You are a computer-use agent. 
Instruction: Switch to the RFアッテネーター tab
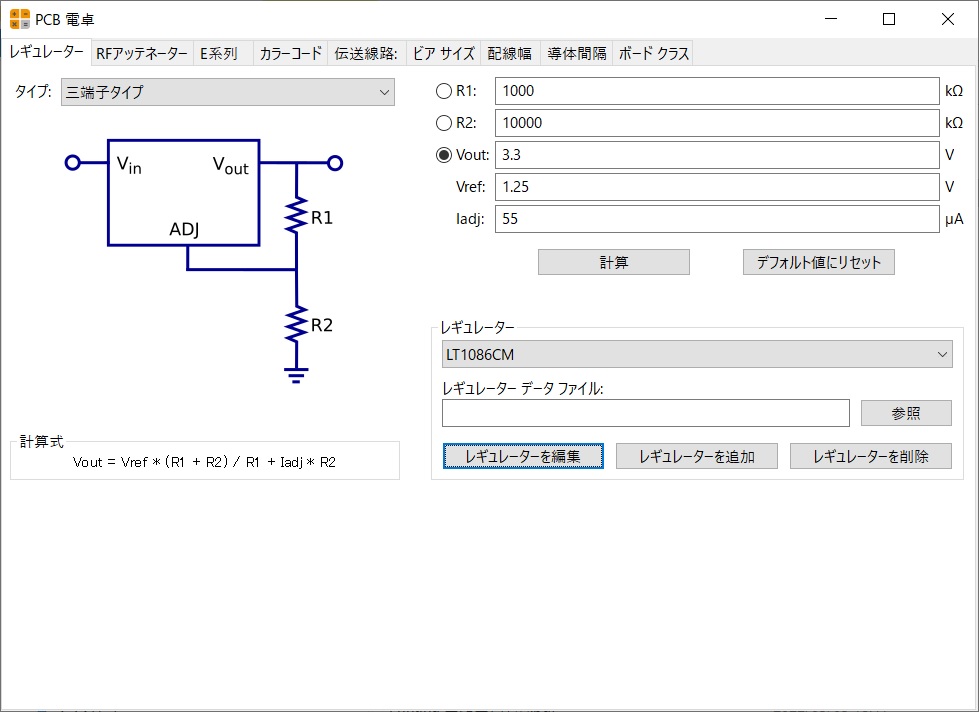click(x=141, y=54)
